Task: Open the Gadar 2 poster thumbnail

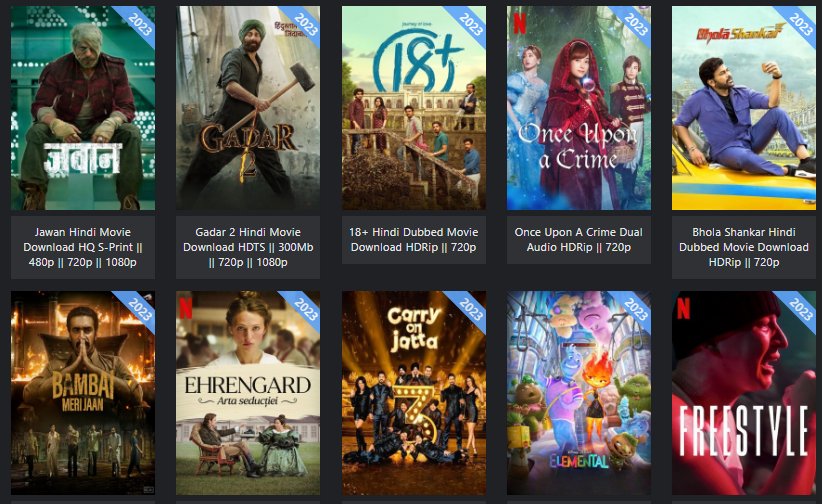Action: [248, 108]
